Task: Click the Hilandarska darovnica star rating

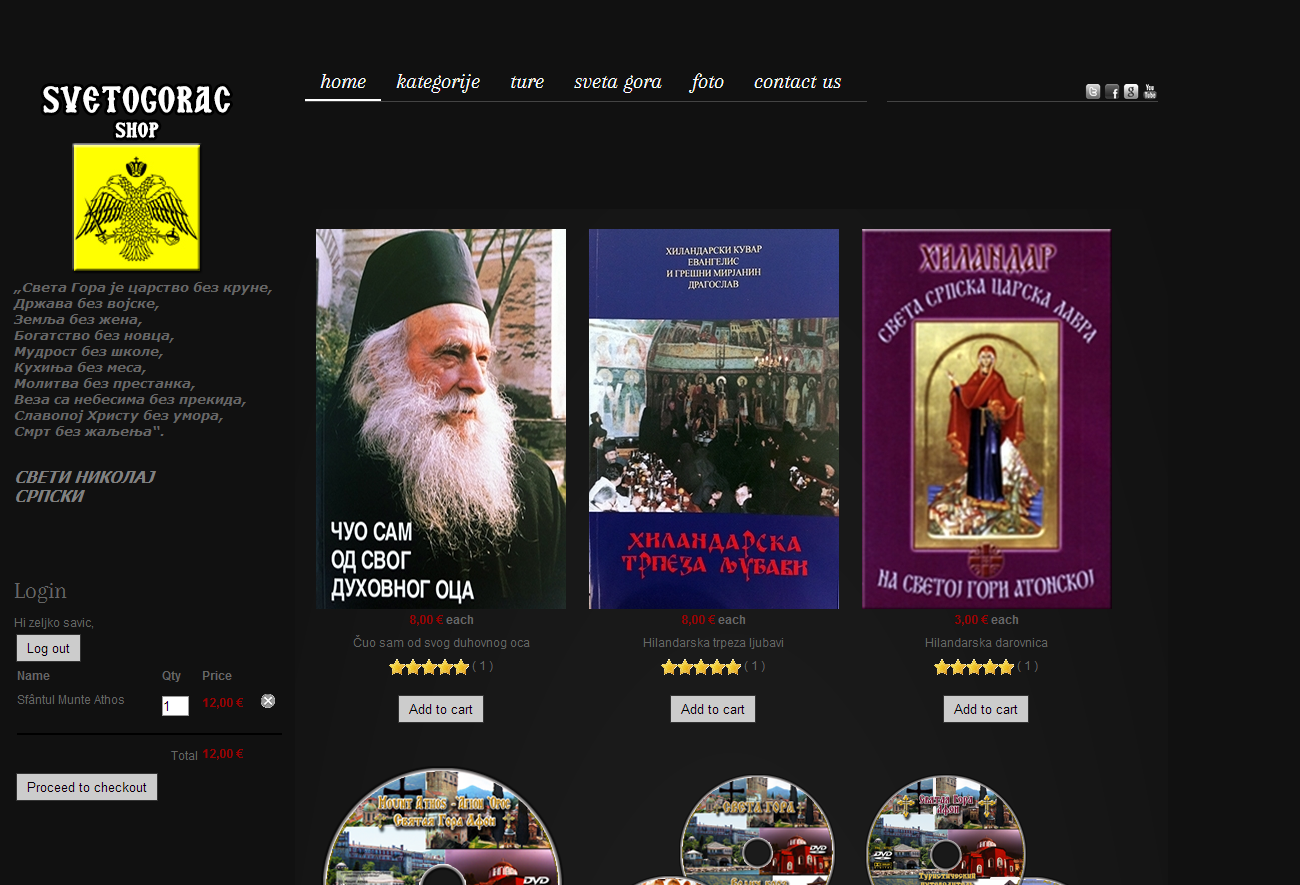Action: pos(974,667)
